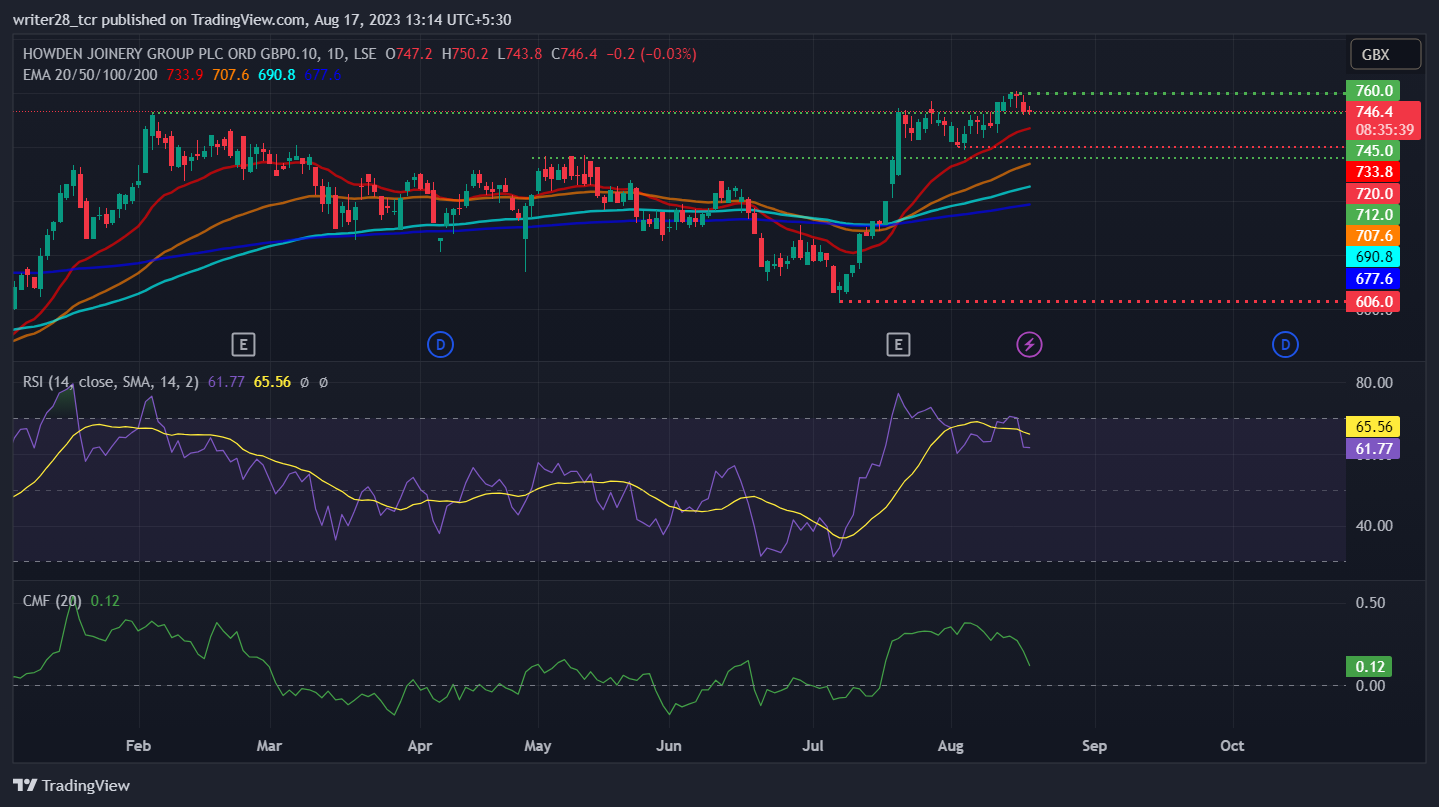Click the Oct label on time axis

pyautogui.click(x=1233, y=745)
